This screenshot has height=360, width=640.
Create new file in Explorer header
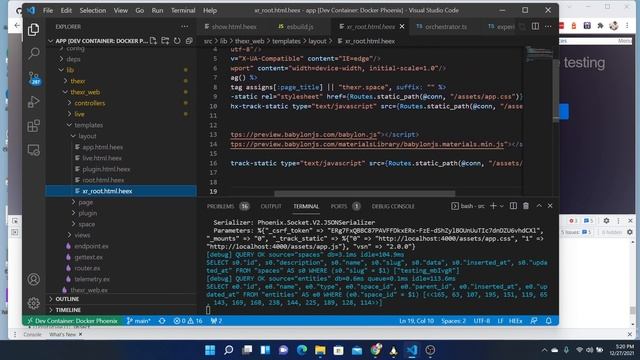tap(153, 41)
